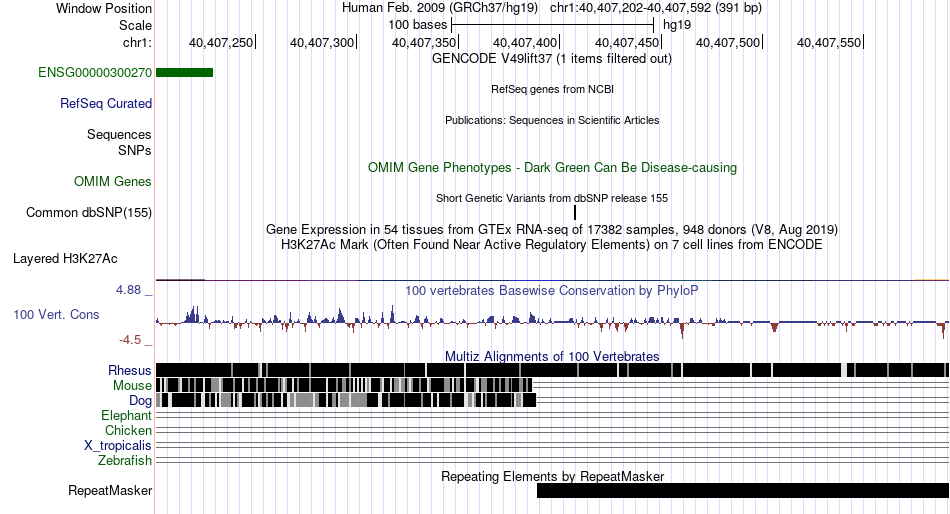Click the GENCODE V49lift37 track title
The width and height of the screenshot is (950, 514).
pos(552,59)
